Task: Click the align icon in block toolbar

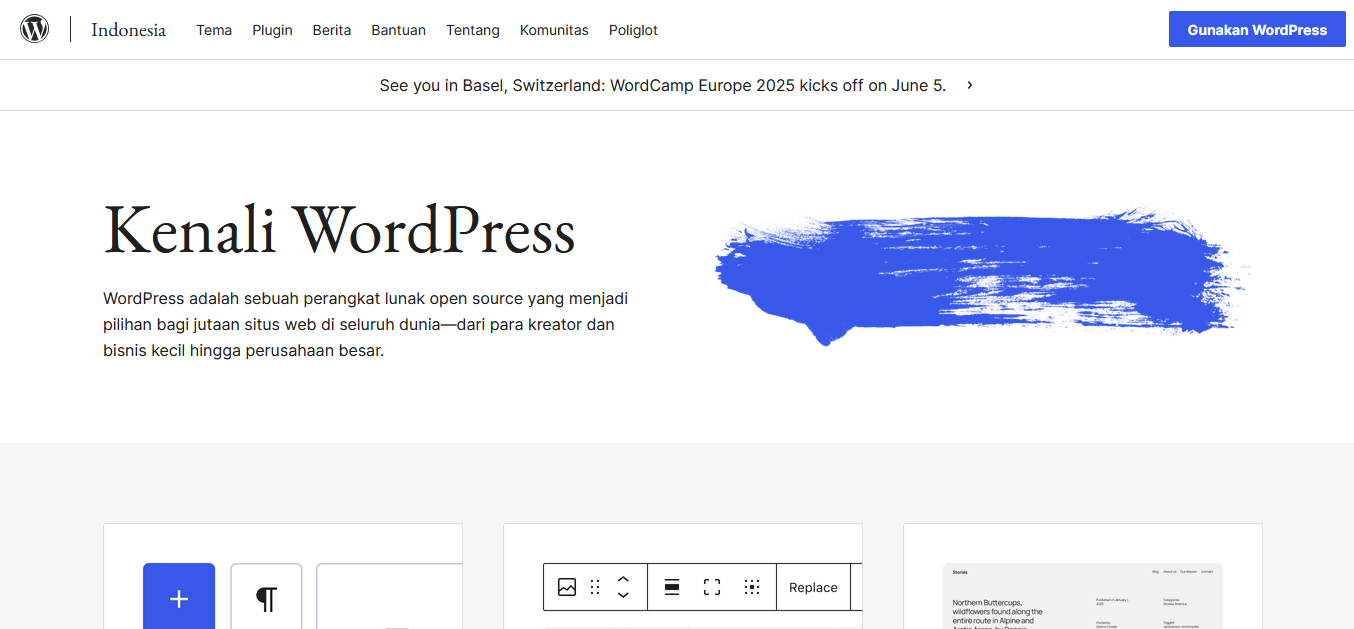Action: coord(672,587)
